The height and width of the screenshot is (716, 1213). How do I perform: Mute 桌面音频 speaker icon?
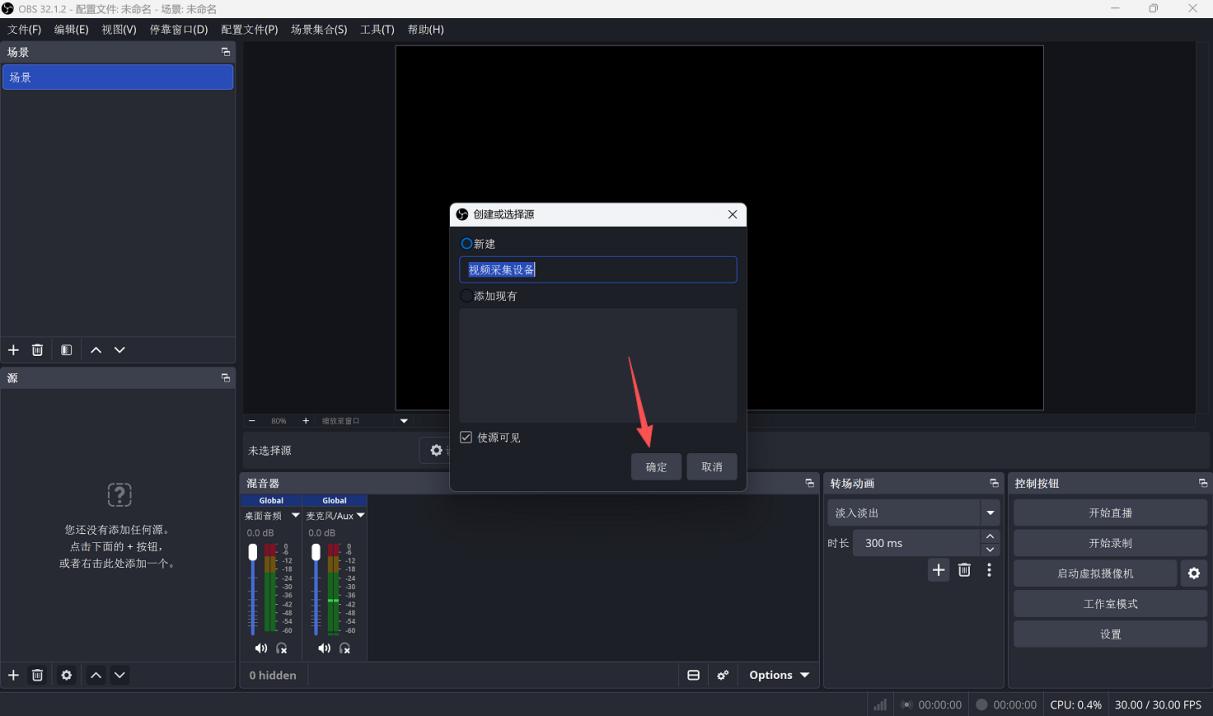(261, 648)
